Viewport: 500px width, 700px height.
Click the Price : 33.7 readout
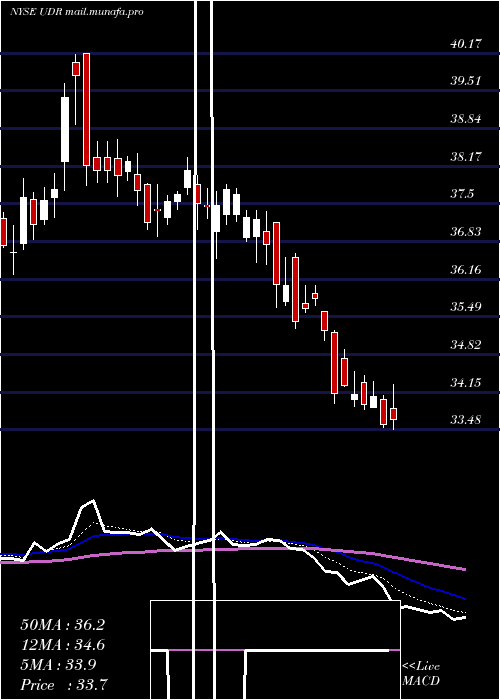[x=63, y=684]
